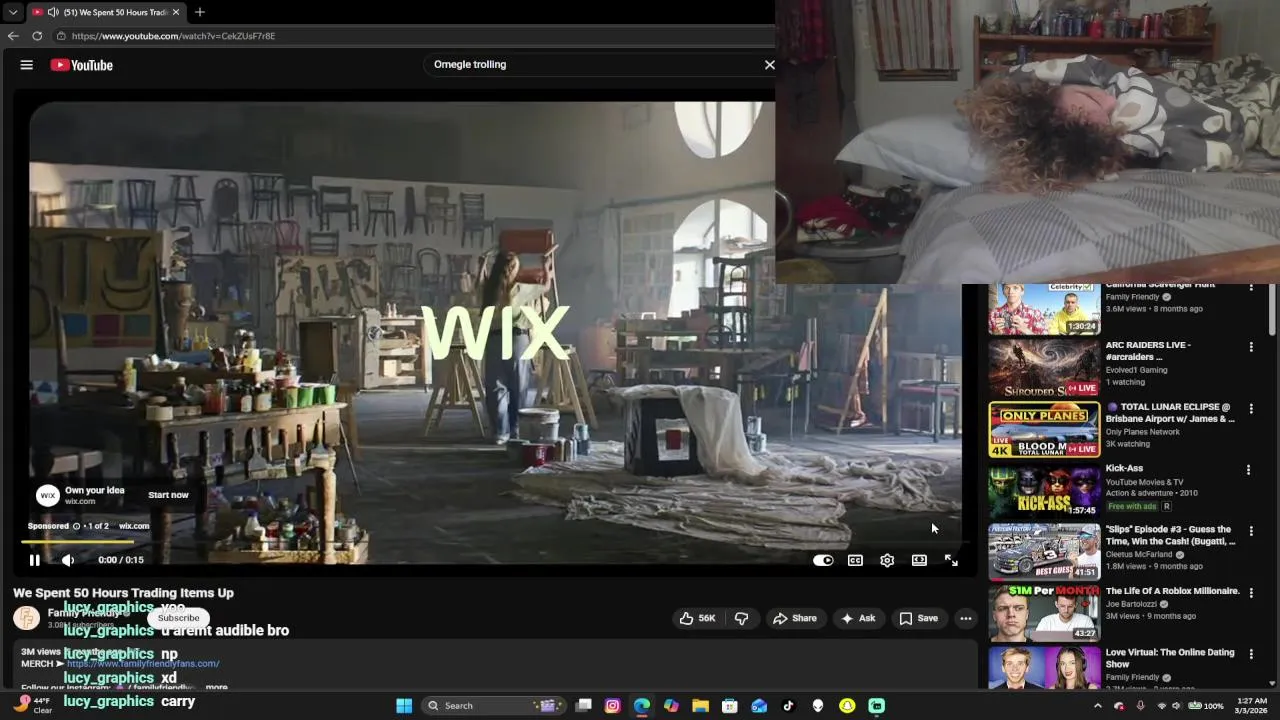Open the tab search dropdown arrow
This screenshot has height=720, width=1280.
point(12,12)
